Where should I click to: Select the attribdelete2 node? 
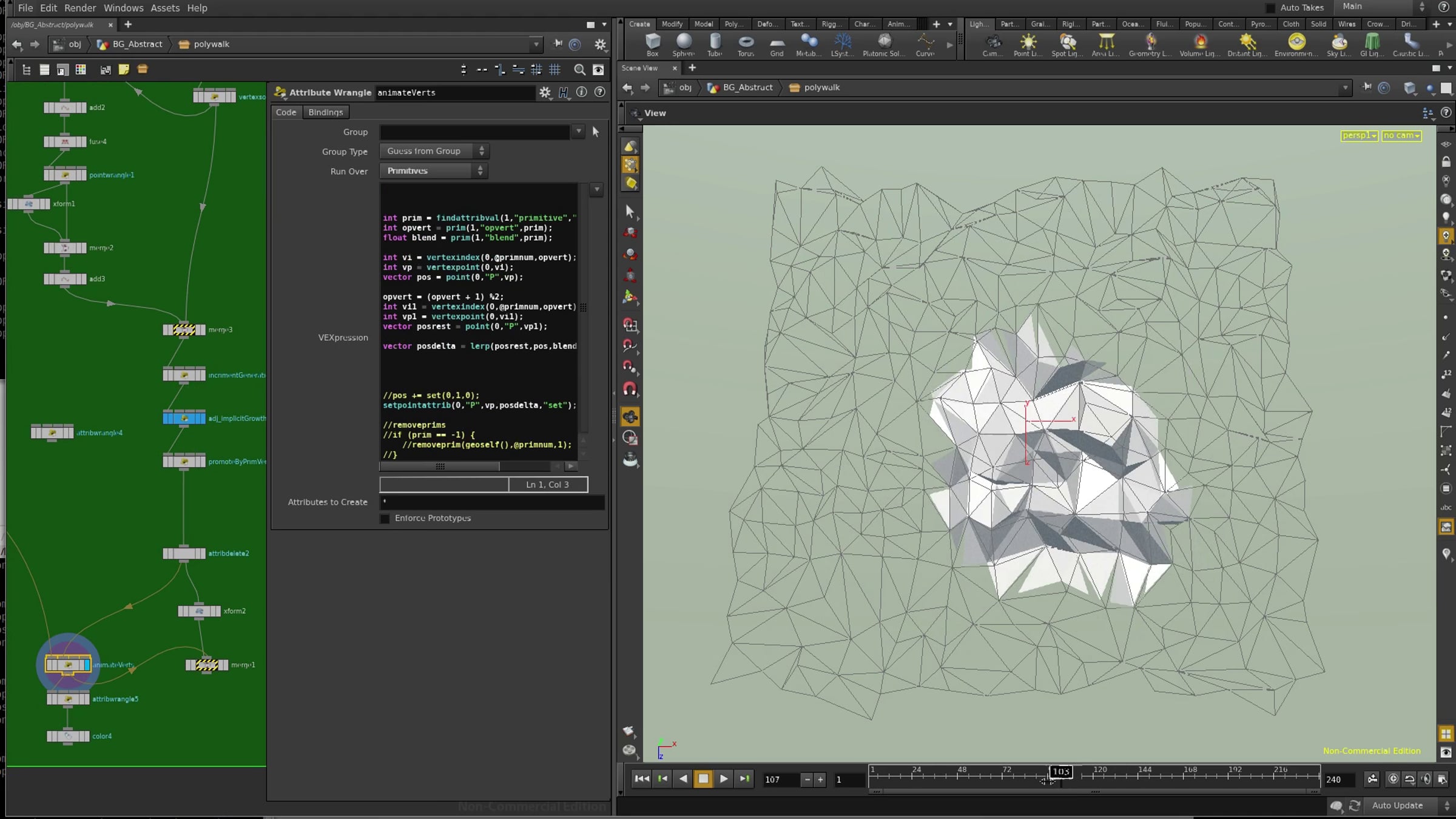click(184, 553)
